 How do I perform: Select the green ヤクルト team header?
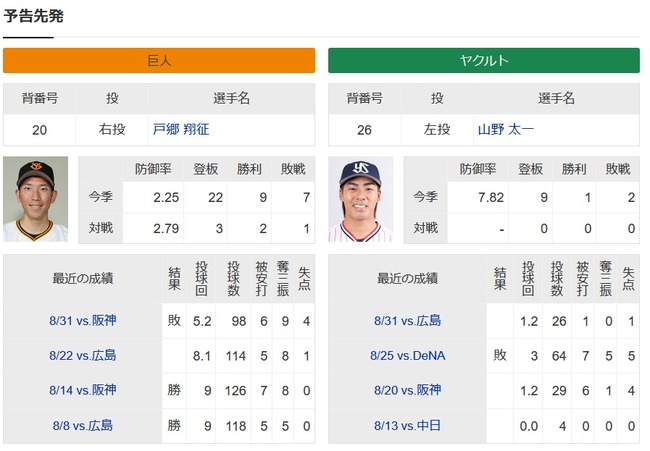click(x=484, y=61)
